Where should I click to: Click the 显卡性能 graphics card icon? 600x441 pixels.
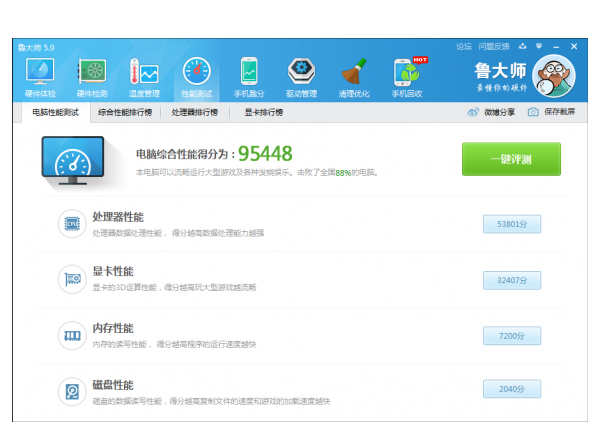(72, 279)
